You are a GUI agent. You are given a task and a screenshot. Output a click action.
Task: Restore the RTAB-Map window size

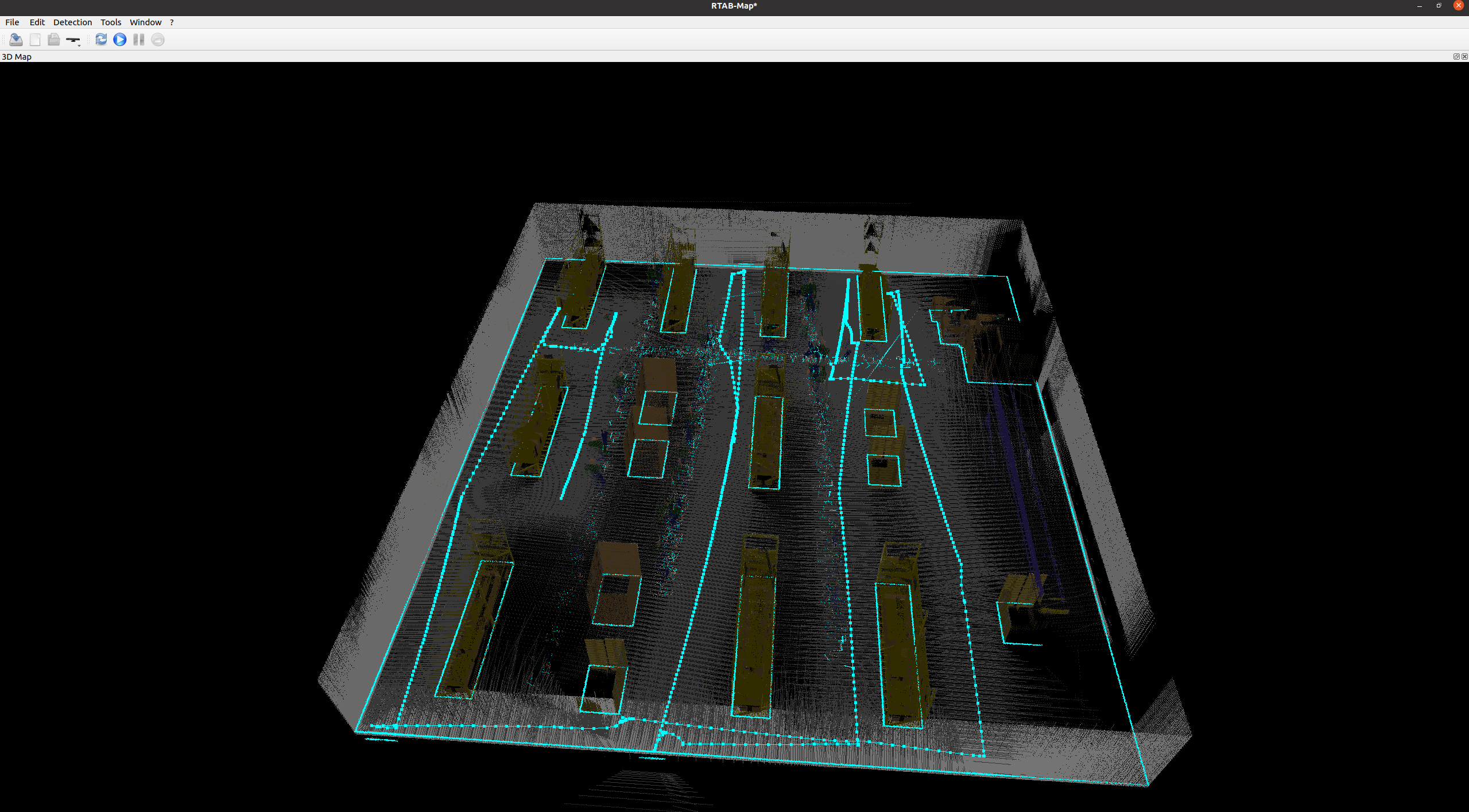(1439, 6)
